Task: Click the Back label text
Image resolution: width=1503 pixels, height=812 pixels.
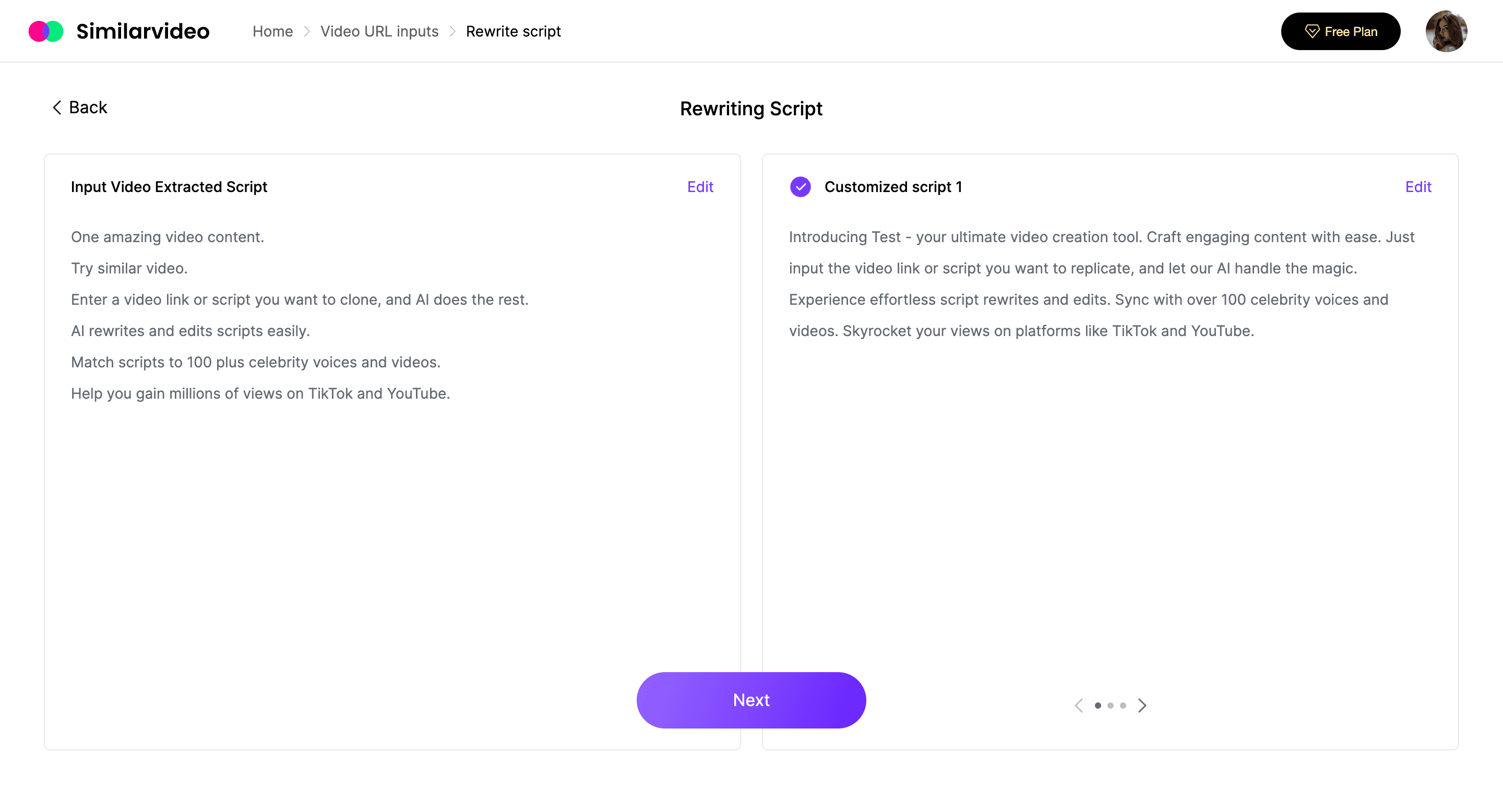Action: 88,108
